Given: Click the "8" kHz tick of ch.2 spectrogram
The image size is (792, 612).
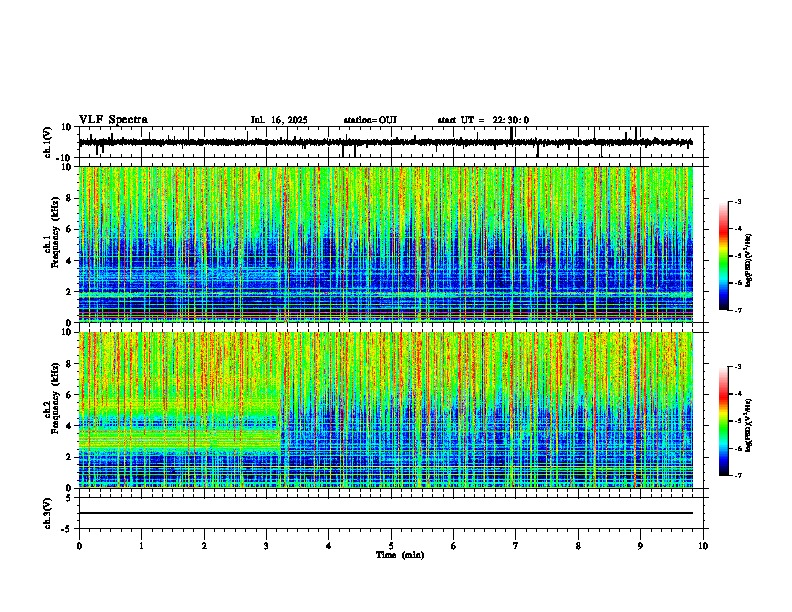Looking at the screenshot, I should pos(70,364).
